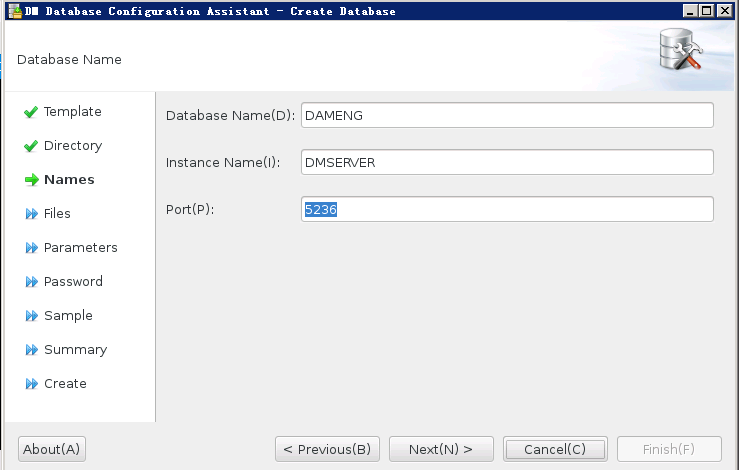Click the blue arrow icon beside Summary

[x=32, y=349]
